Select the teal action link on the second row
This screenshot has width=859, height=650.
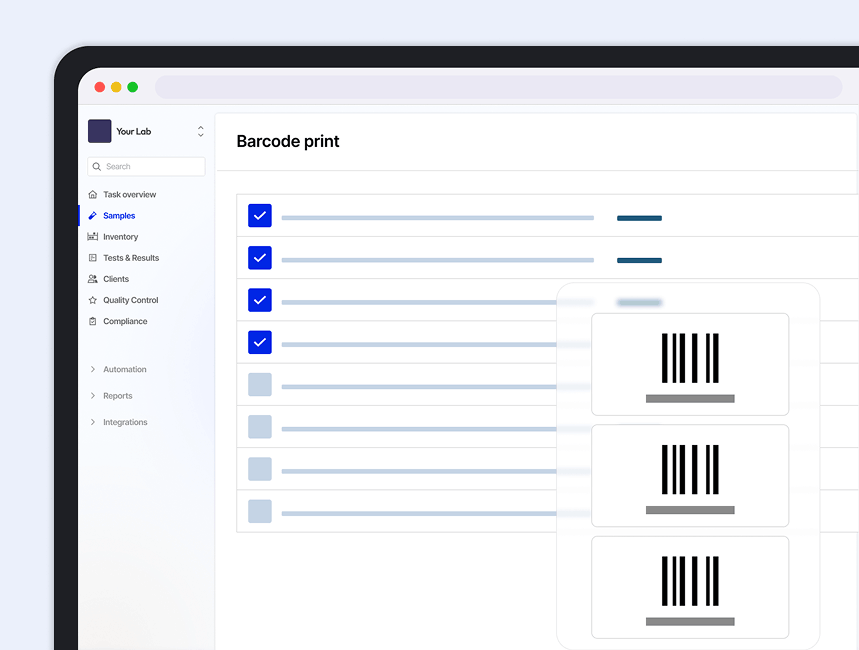point(639,260)
